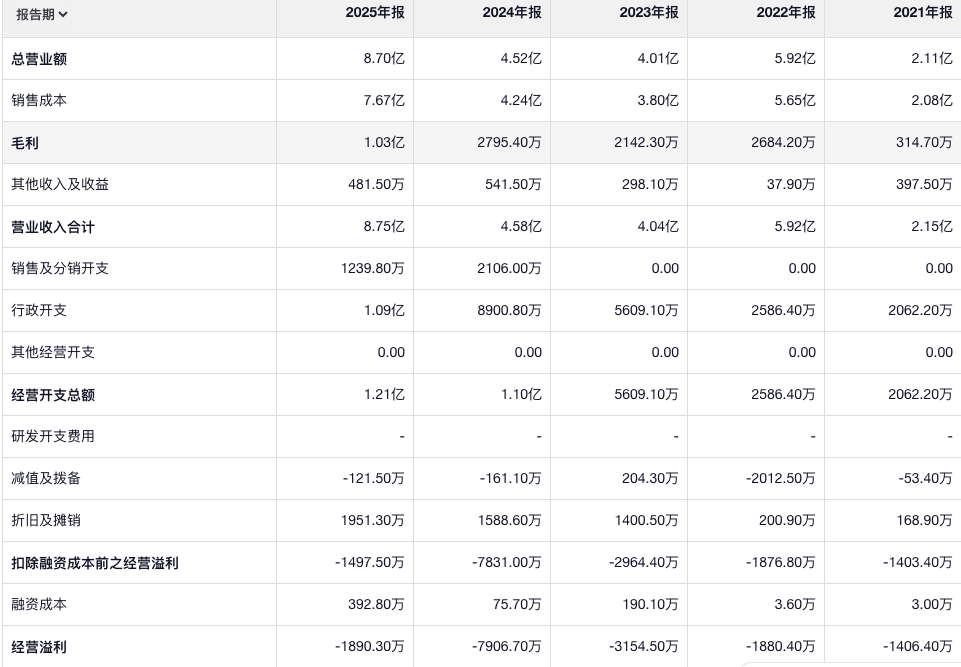Image resolution: width=961 pixels, height=667 pixels.
Task: Click the 行政开支 row label
Action: 39,311
